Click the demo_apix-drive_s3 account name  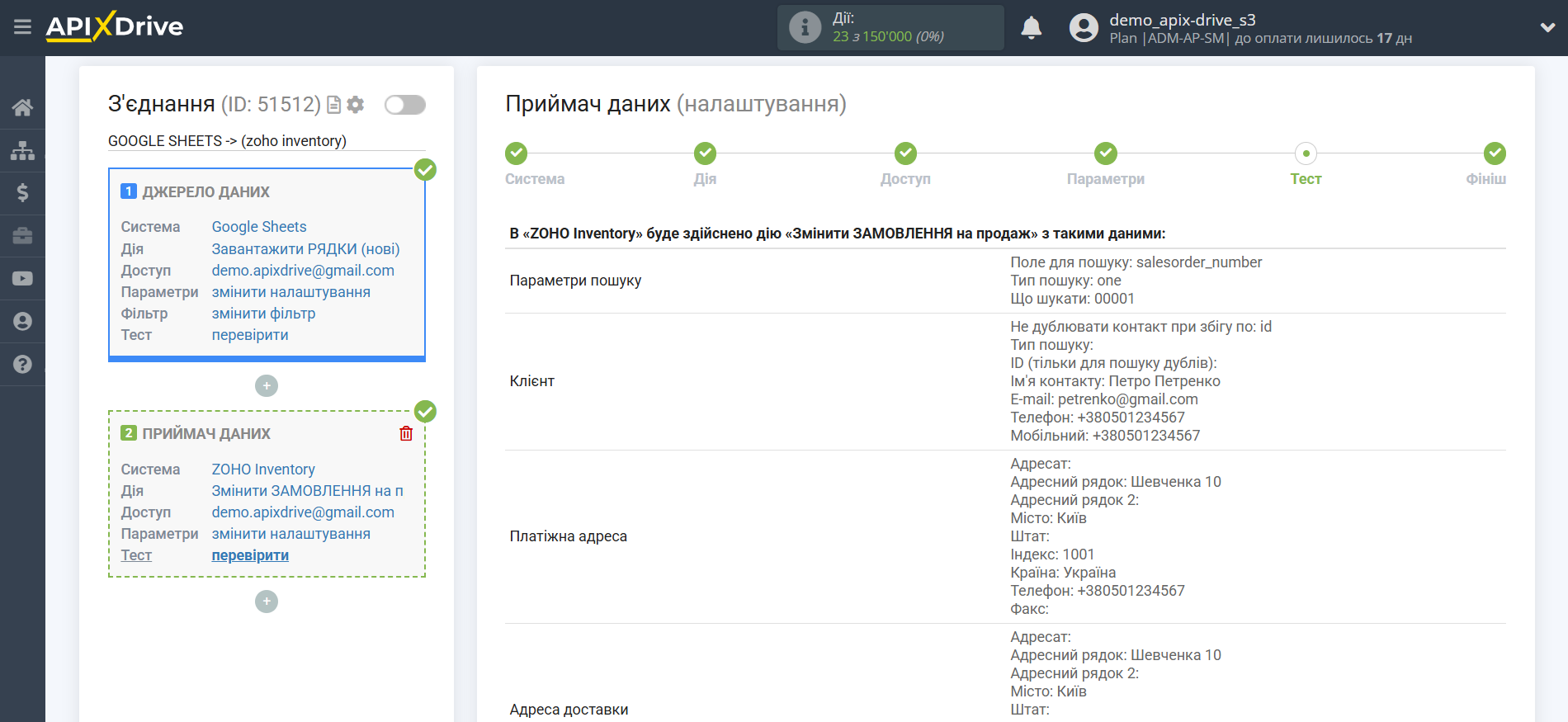1183,20
